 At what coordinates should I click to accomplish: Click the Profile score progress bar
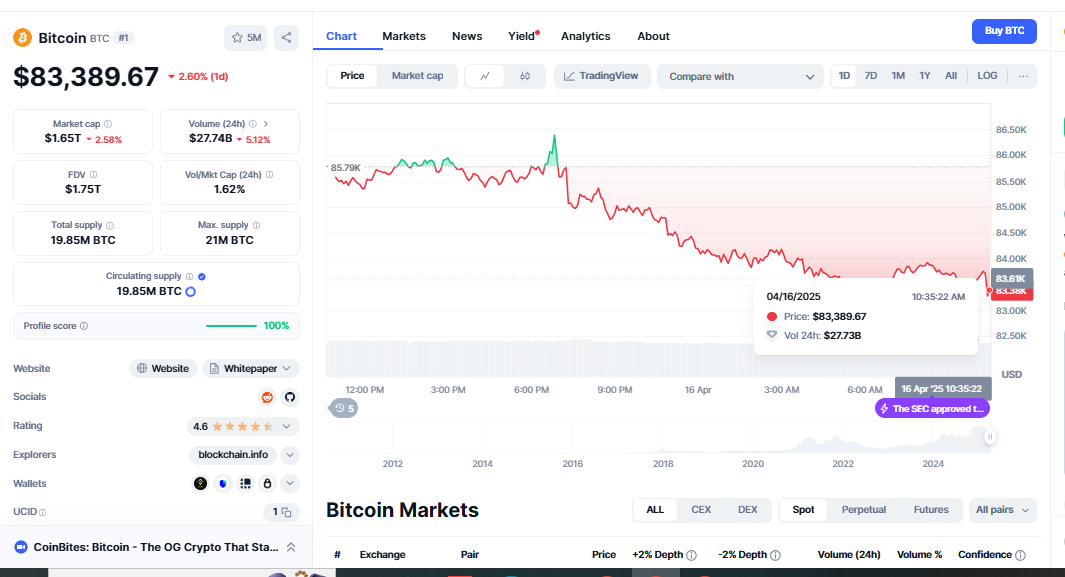231,326
